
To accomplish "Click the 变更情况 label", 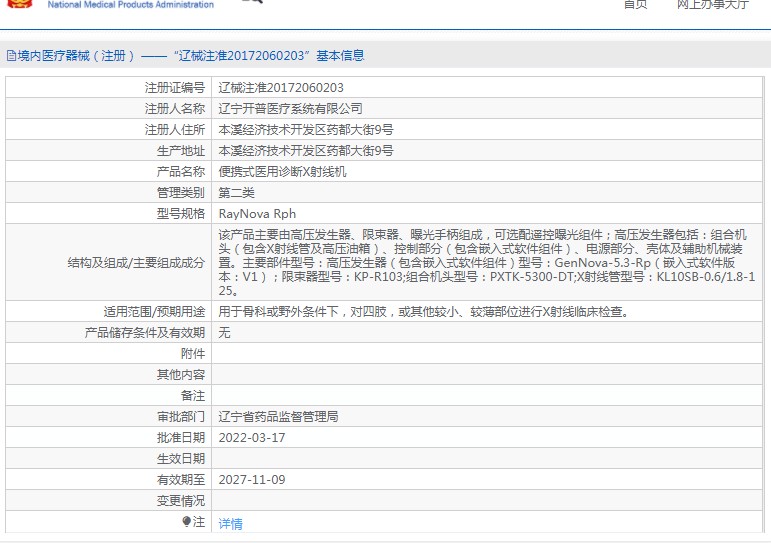I will 180,501.
